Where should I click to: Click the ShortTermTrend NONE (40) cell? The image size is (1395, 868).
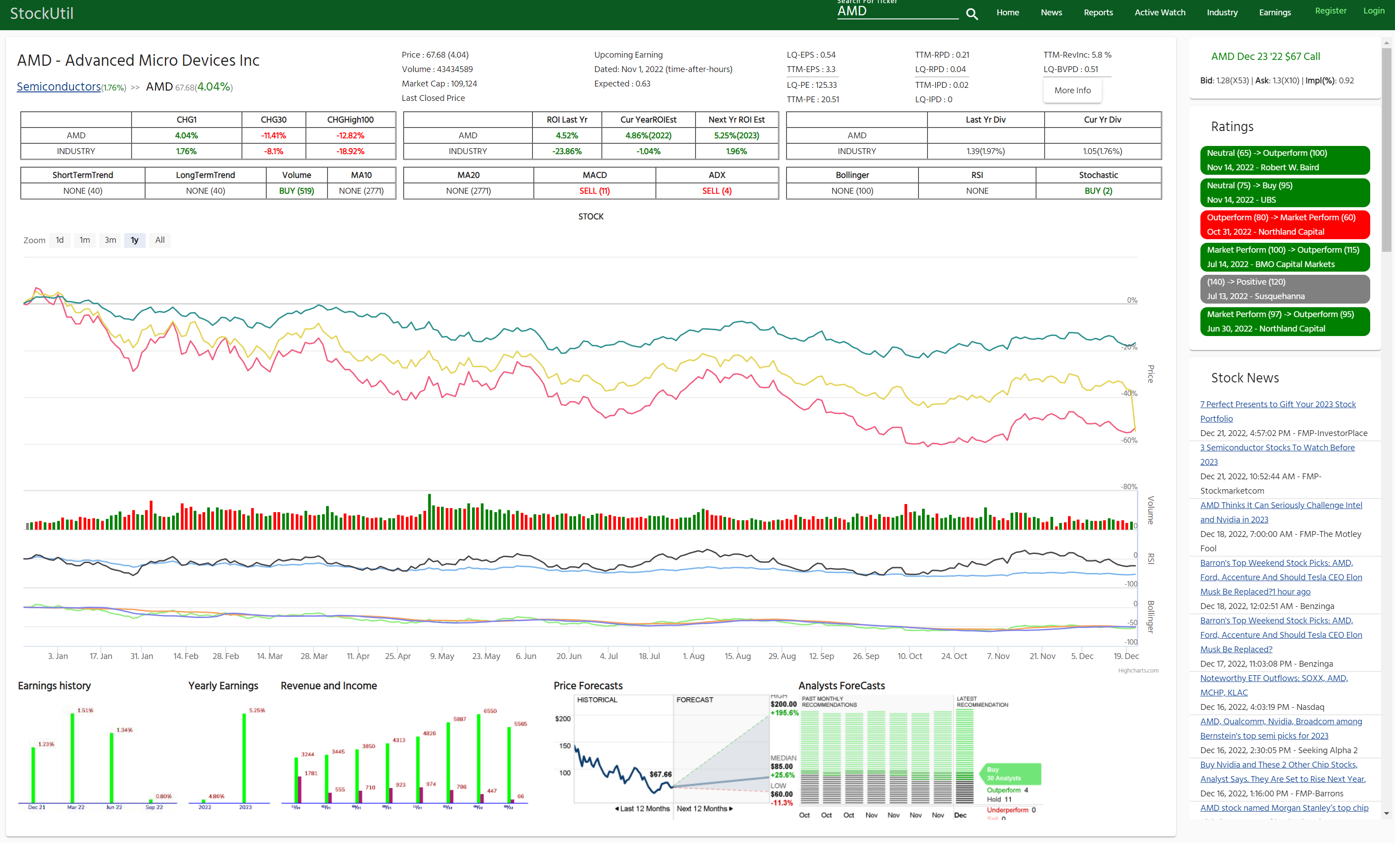(x=83, y=191)
